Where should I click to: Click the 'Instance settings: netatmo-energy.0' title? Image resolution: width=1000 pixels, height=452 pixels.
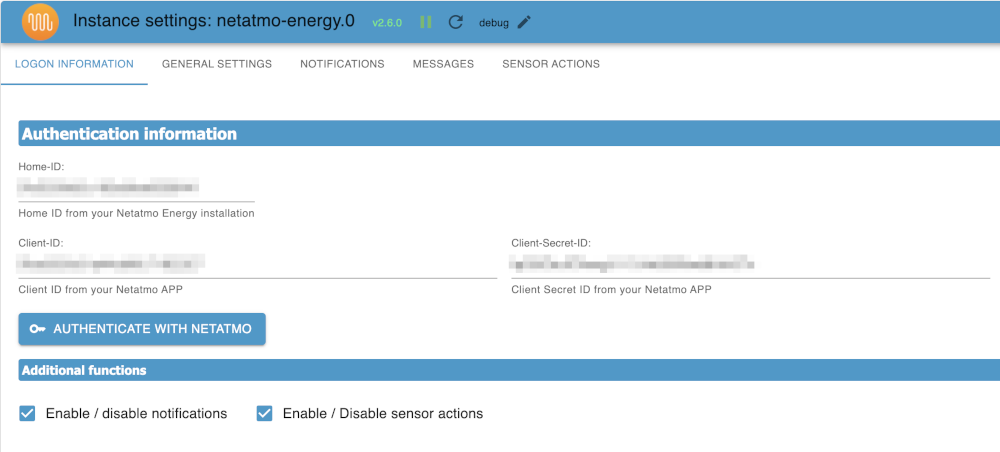click(214, 21)
